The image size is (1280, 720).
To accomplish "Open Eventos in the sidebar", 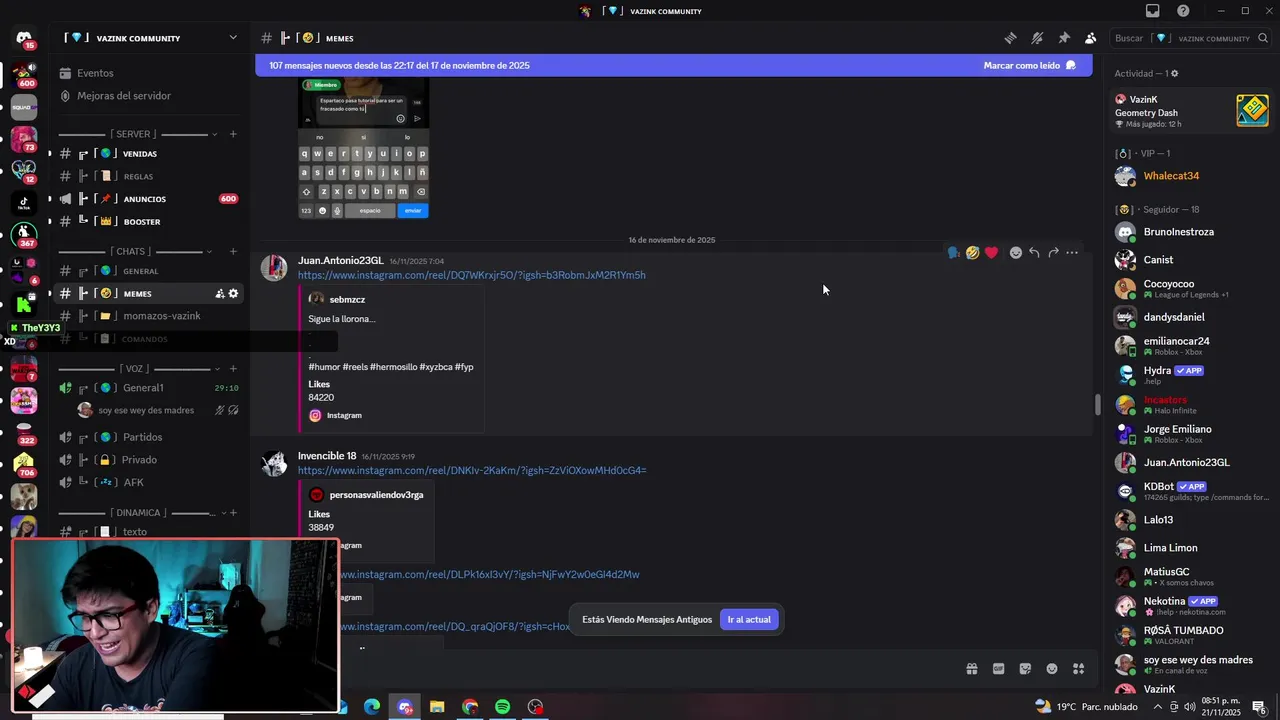I will (x=95, y=73).
